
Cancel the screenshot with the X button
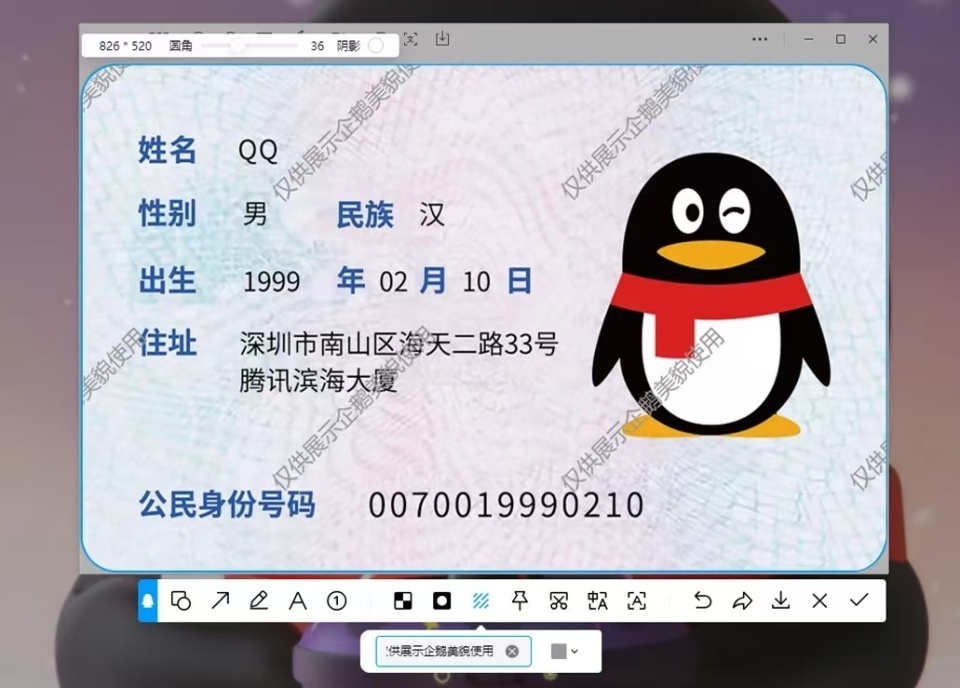[x=820, y=601]
